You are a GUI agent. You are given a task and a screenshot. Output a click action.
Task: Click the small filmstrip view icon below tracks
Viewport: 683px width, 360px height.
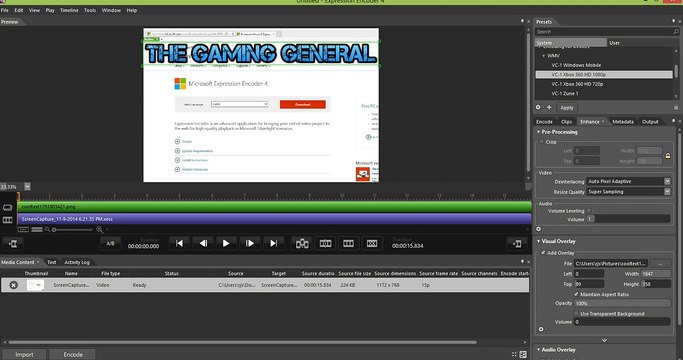[x=24, y=229]
